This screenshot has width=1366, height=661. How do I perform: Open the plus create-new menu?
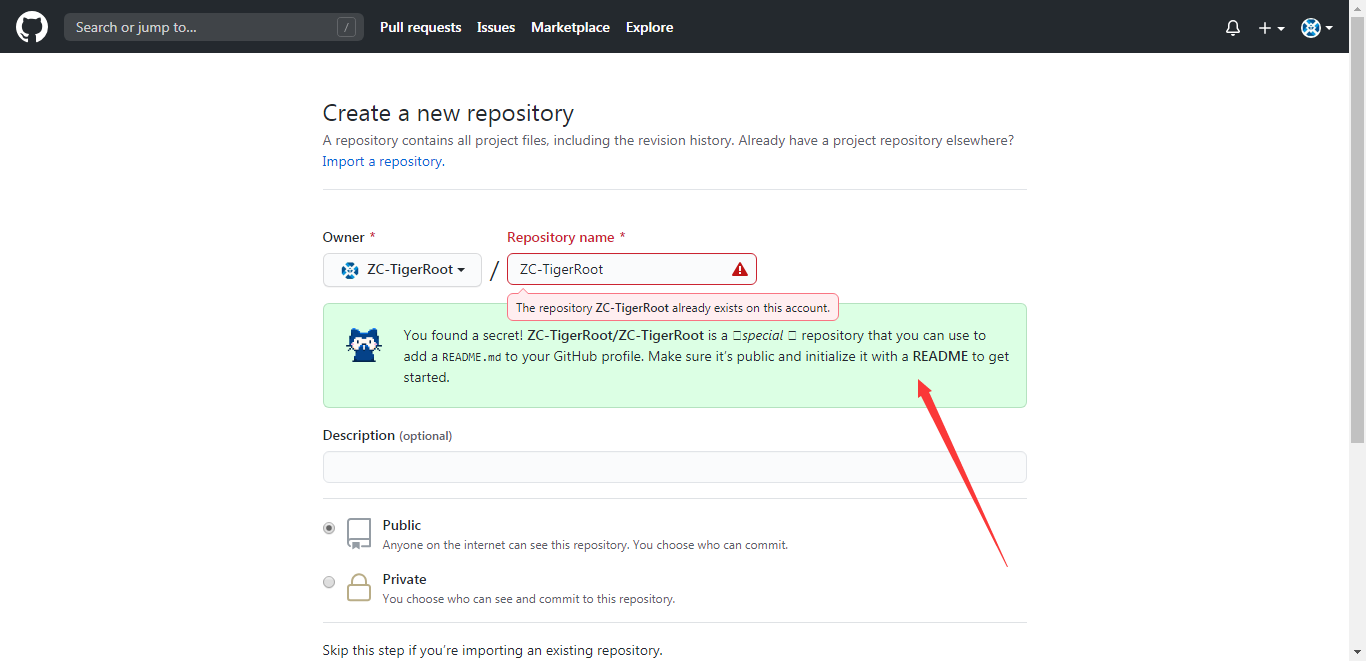pos(1272,28)
